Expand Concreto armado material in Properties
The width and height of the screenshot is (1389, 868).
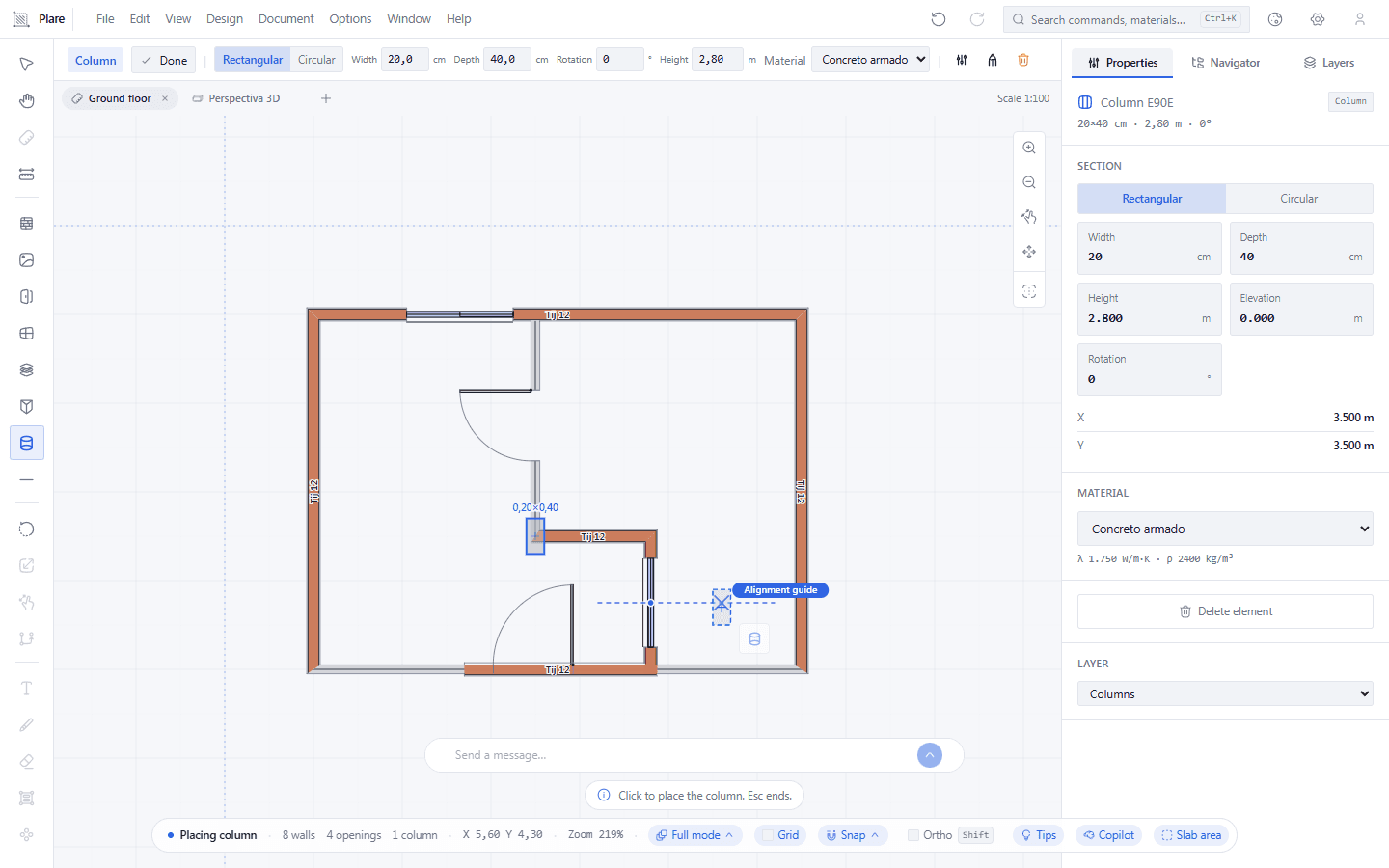[1225, 529]
